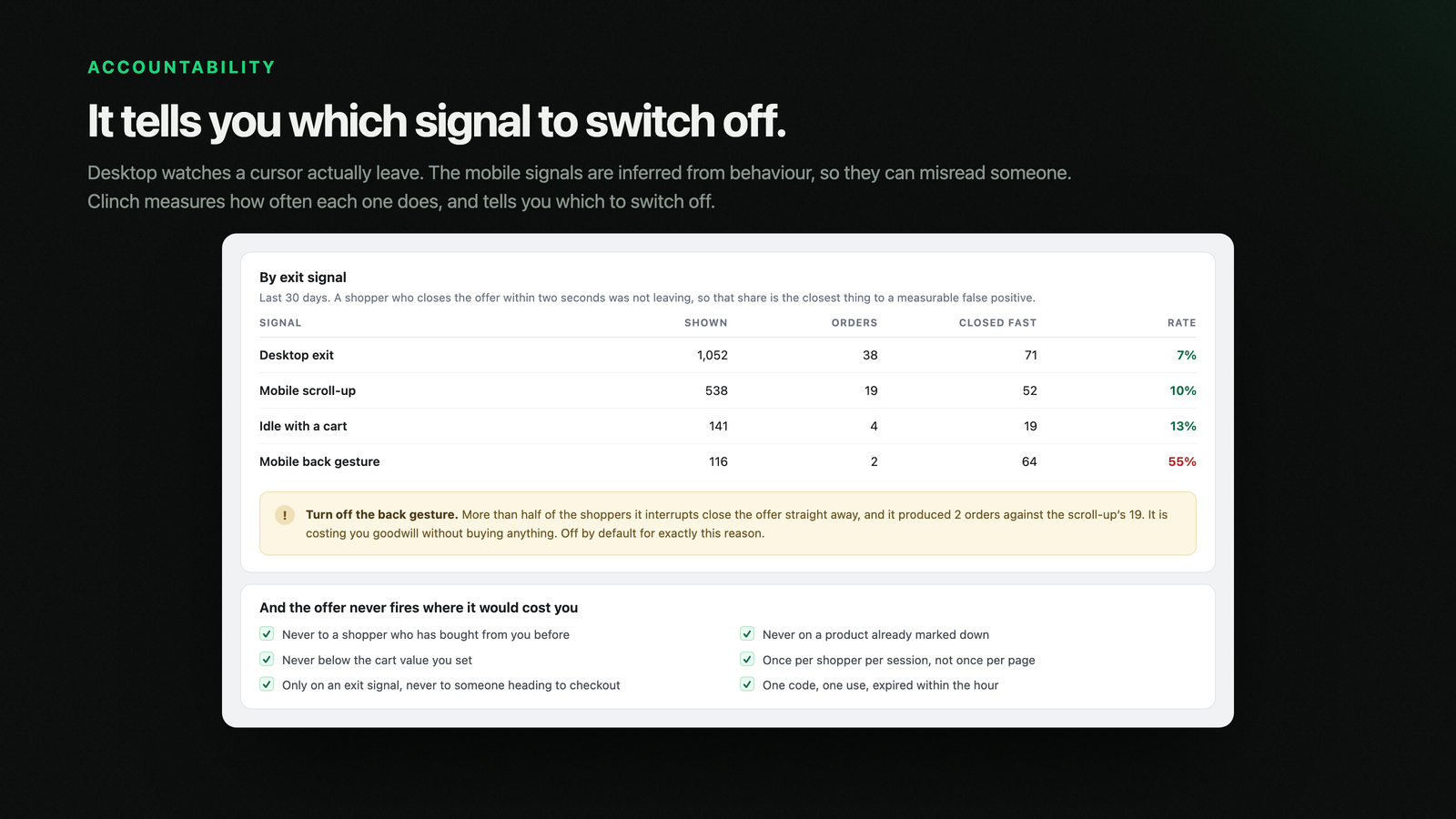Click the ACCOUNTABILITY green section label
Screen dimensions: 1456x819
[x=181, y=67]
